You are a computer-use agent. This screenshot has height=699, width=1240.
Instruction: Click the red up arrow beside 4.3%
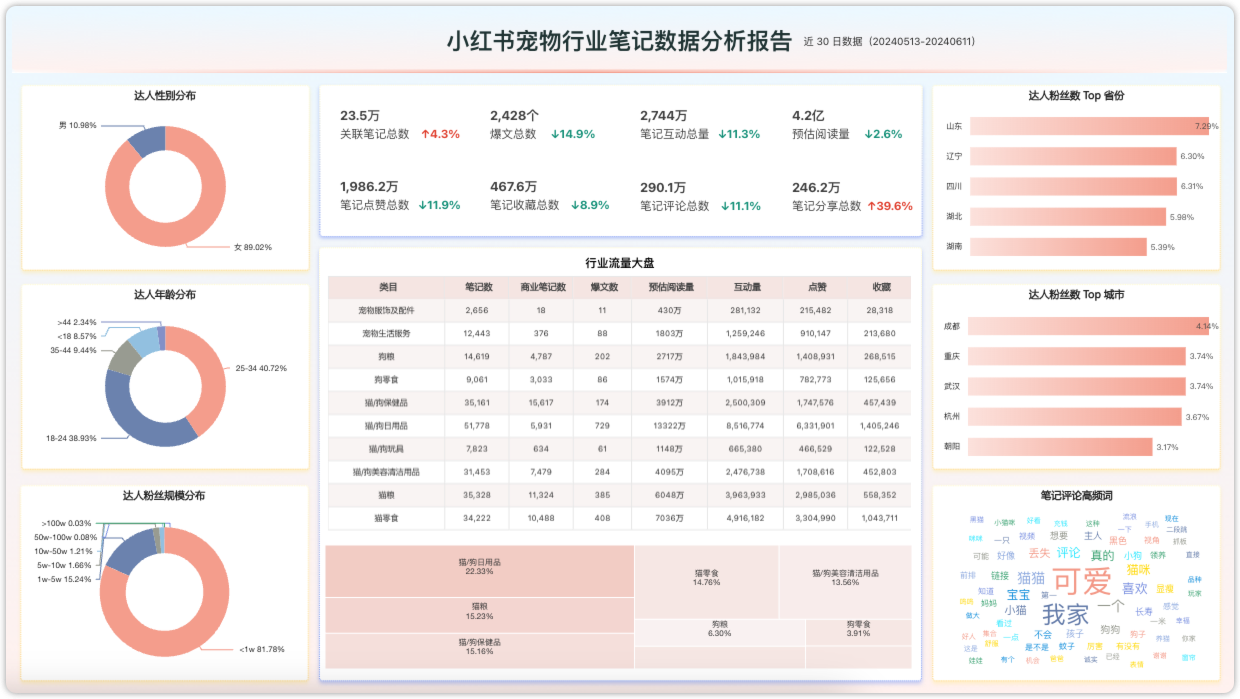tap(425, 134)
